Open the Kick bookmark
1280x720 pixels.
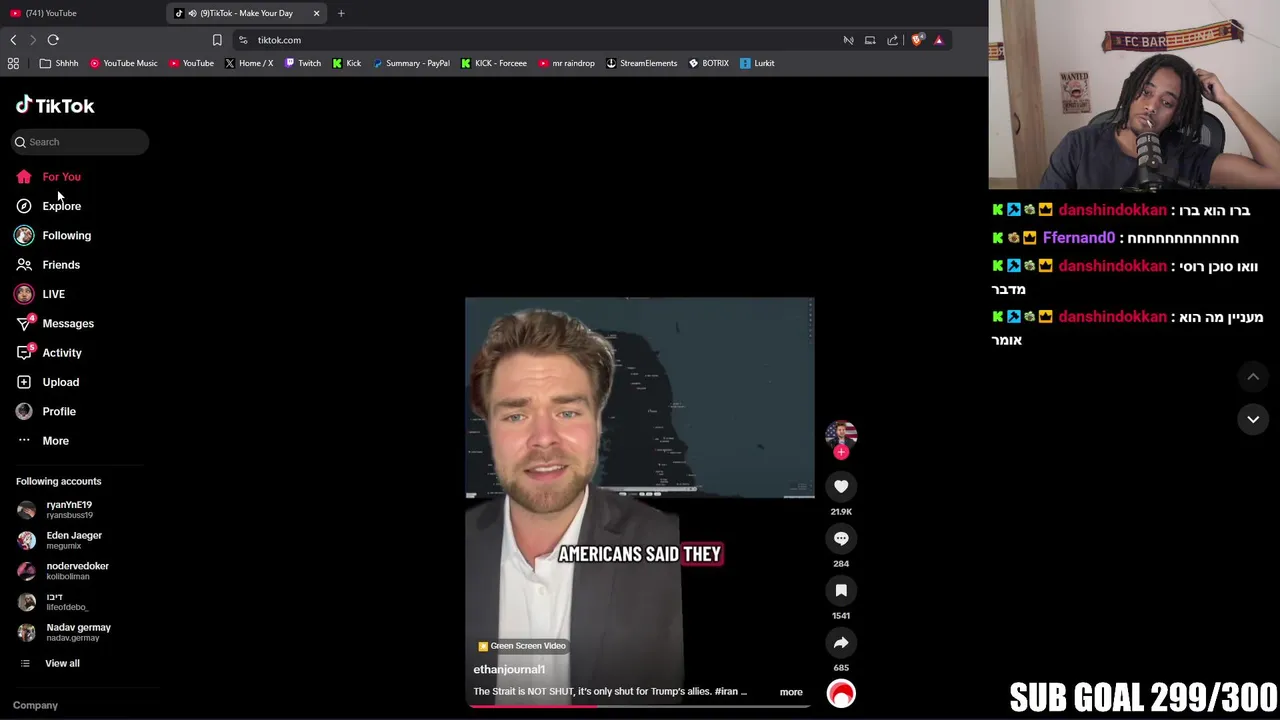coord(347,63)
